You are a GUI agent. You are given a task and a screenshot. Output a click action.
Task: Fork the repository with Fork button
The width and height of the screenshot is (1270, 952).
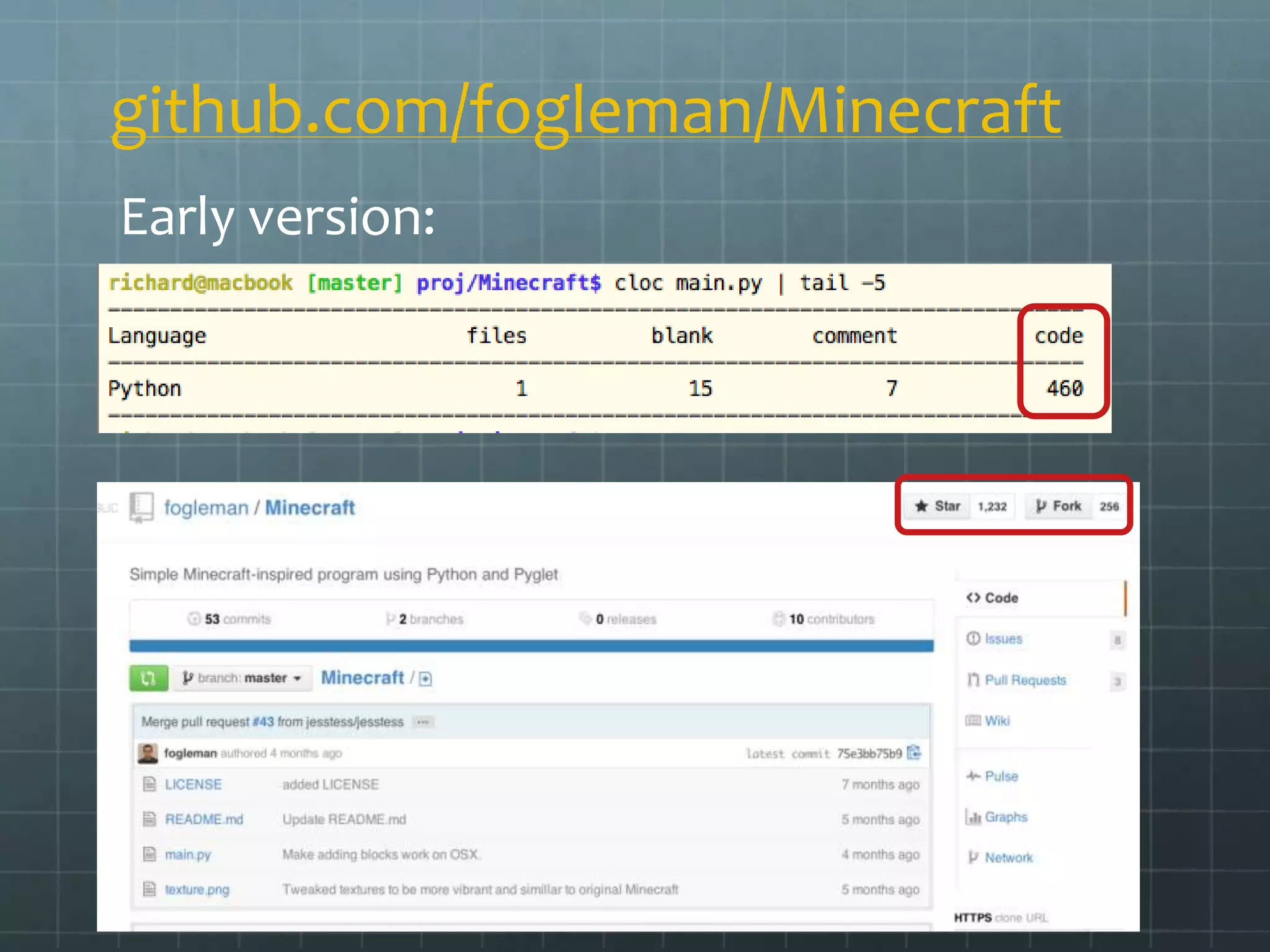tap(1058, 506)
